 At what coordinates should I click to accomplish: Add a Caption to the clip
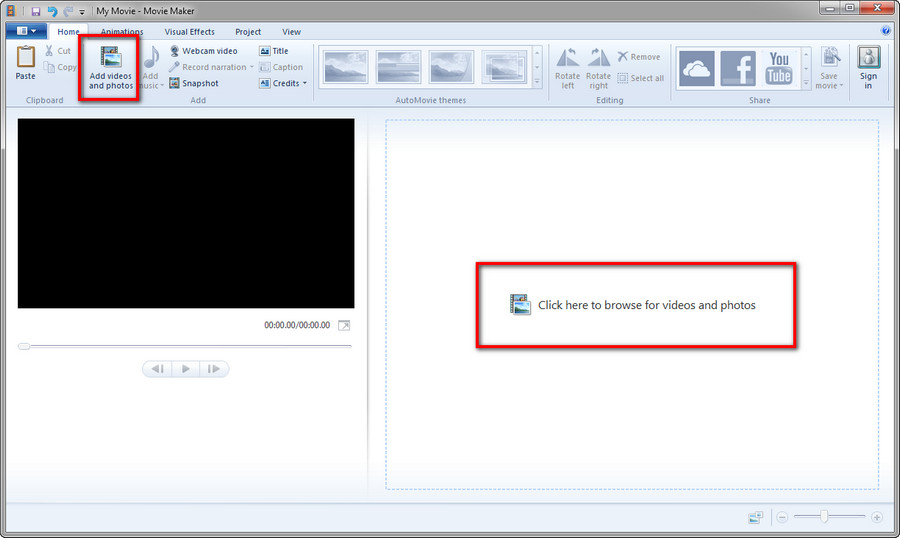(x=281, y=67)
